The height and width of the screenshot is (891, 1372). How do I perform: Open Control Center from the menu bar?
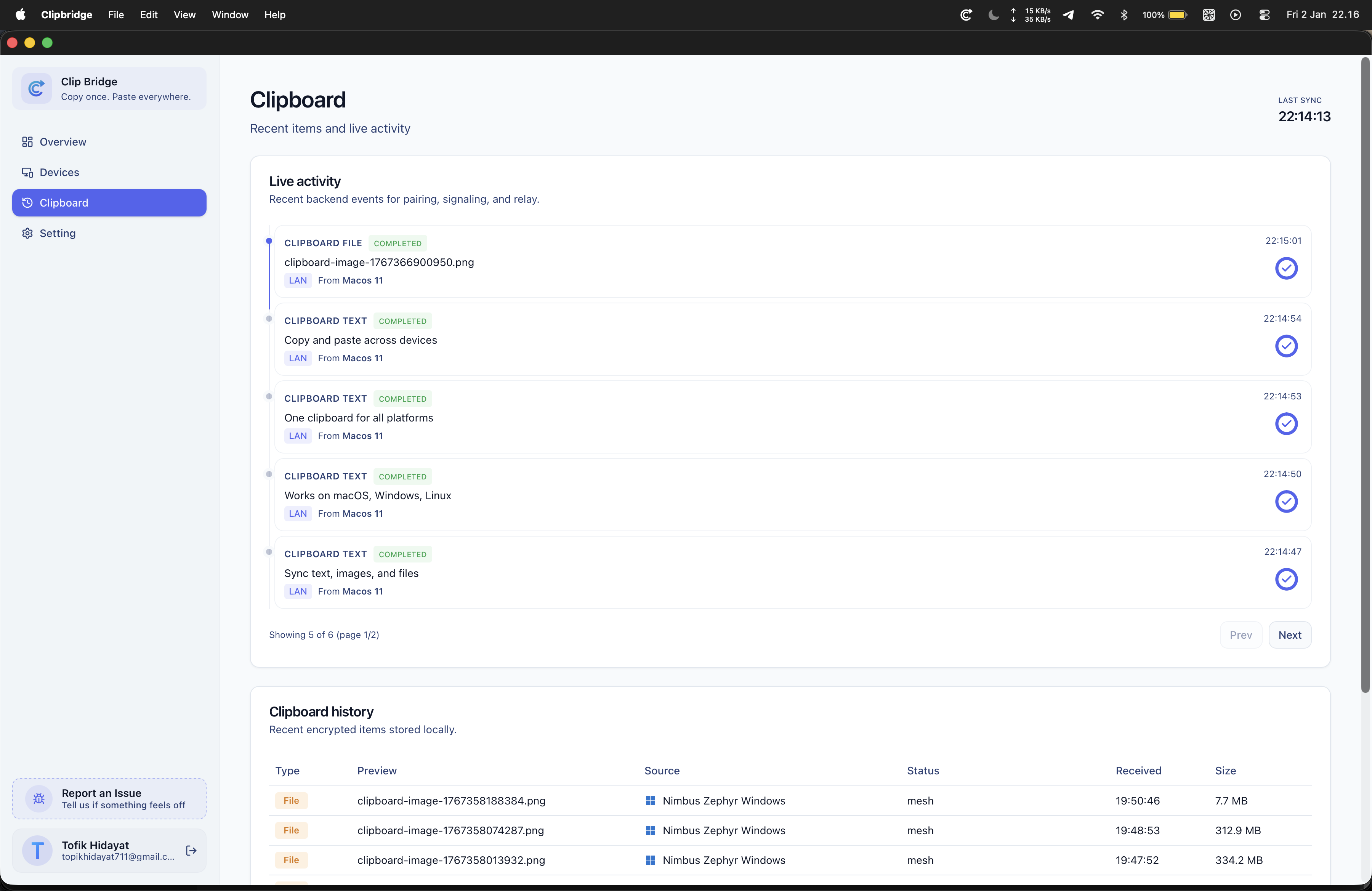(x=1264, y=14)
